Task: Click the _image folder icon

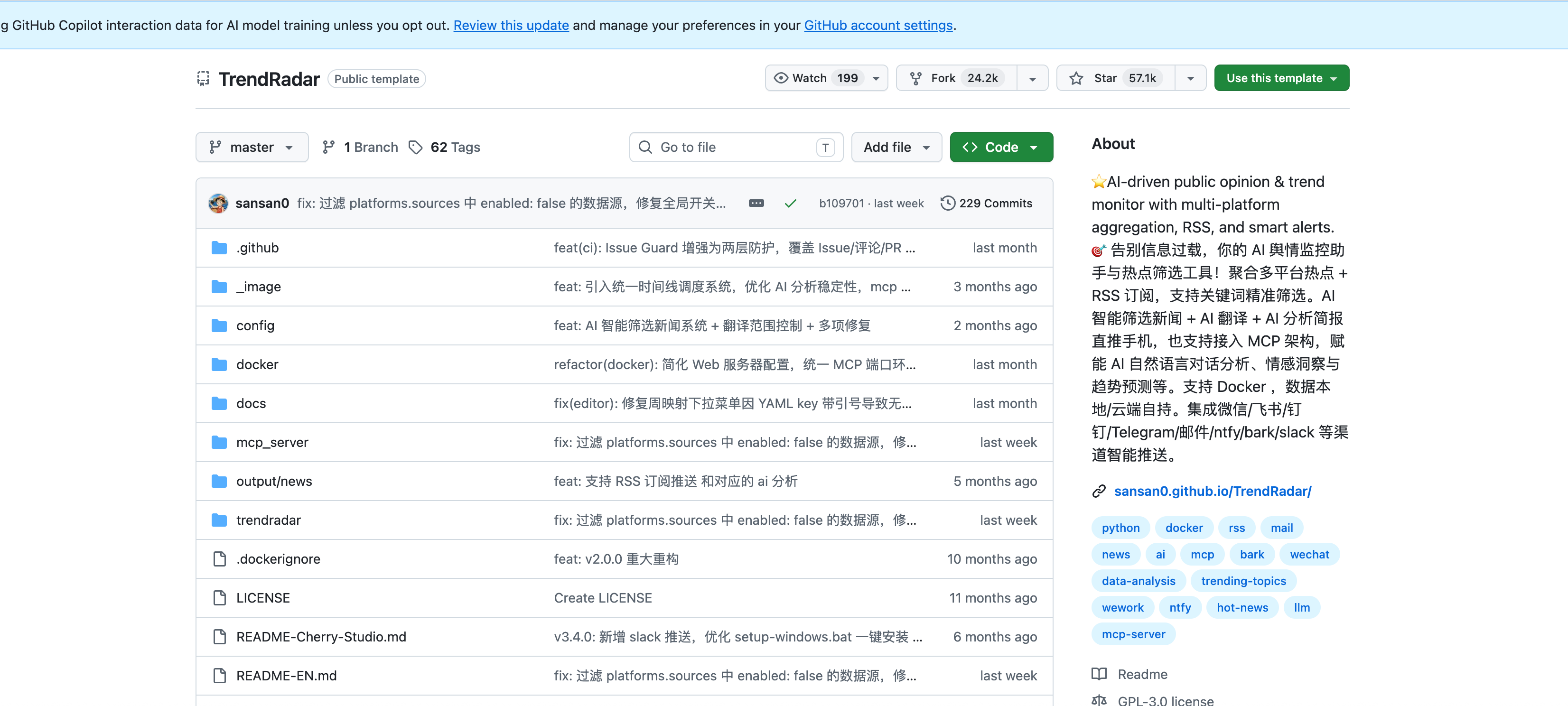Action: (219, 287)
